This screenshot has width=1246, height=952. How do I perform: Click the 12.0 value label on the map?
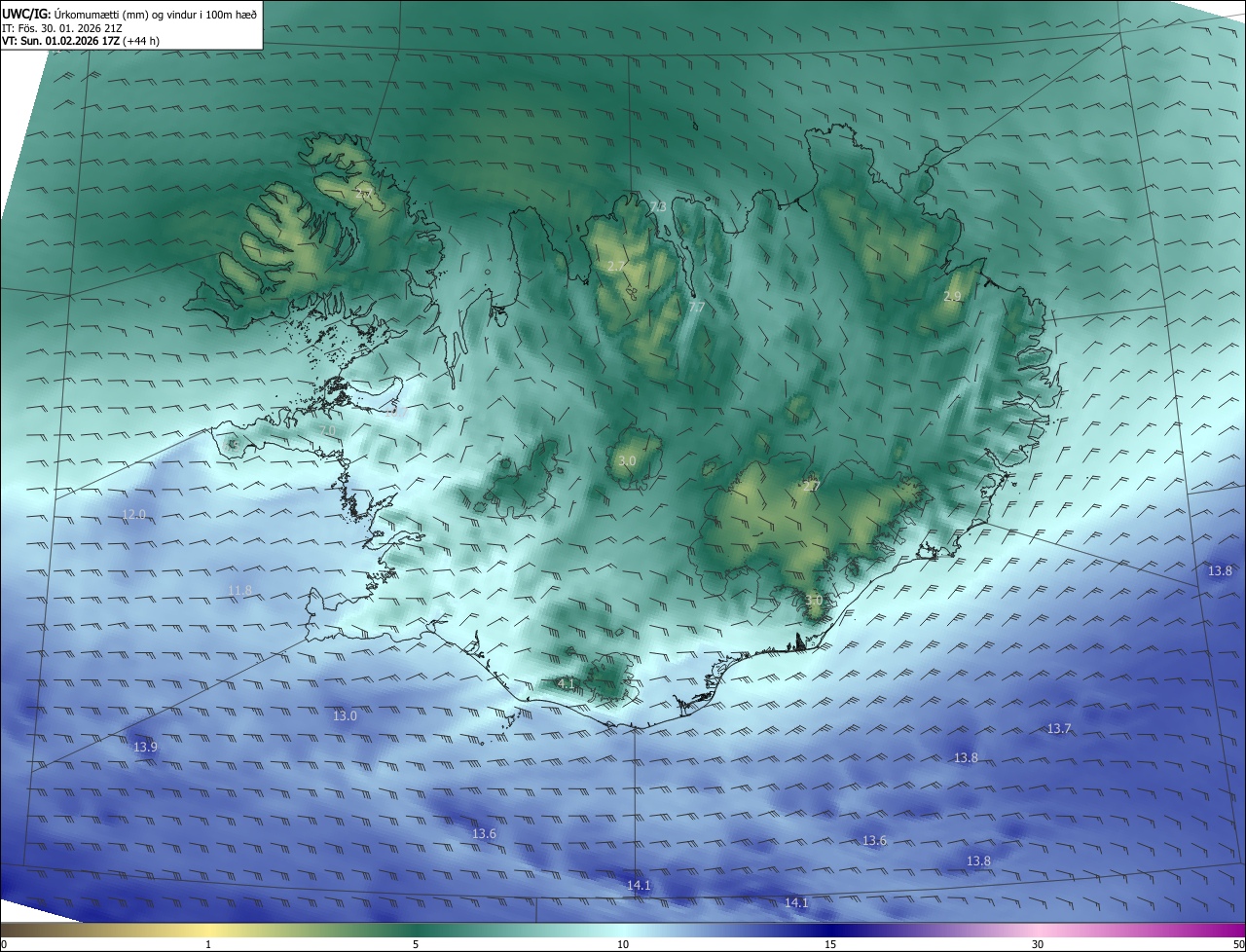pos(133,514)
